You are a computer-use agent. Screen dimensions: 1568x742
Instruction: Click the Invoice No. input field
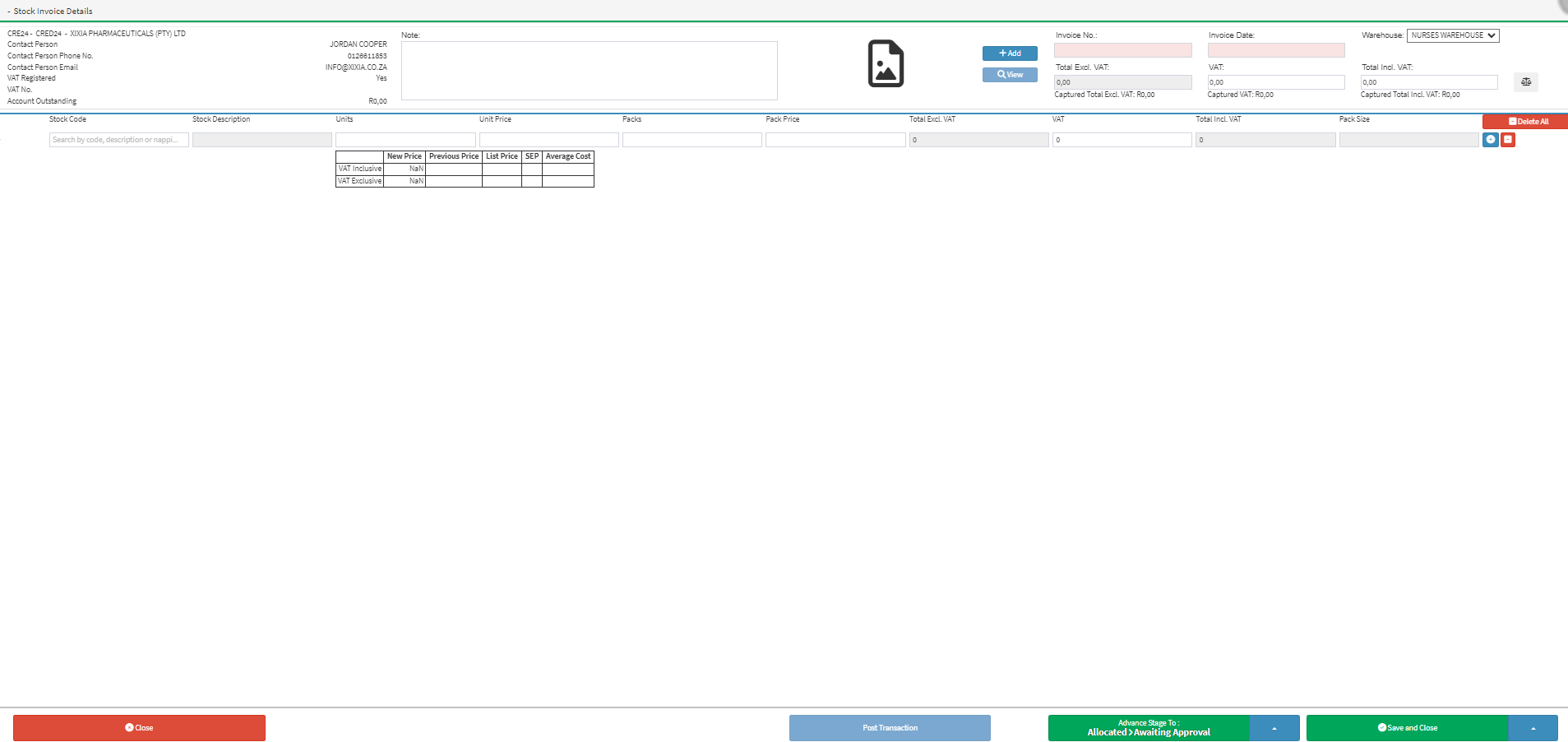(x=1123, y=50)
